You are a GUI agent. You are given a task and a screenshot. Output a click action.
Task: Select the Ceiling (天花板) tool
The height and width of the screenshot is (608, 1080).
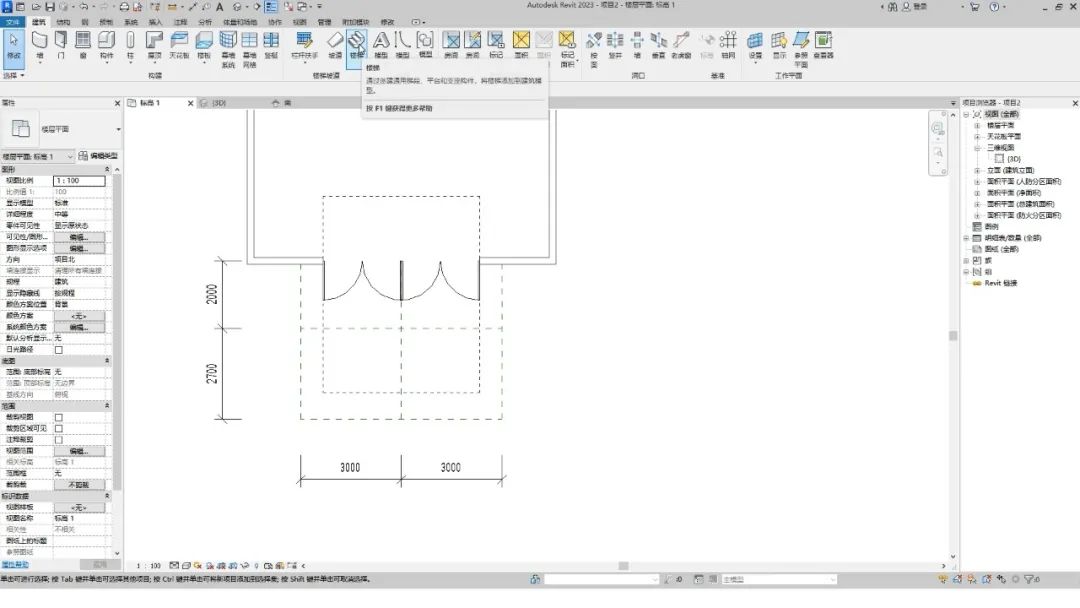coord(179,45)
